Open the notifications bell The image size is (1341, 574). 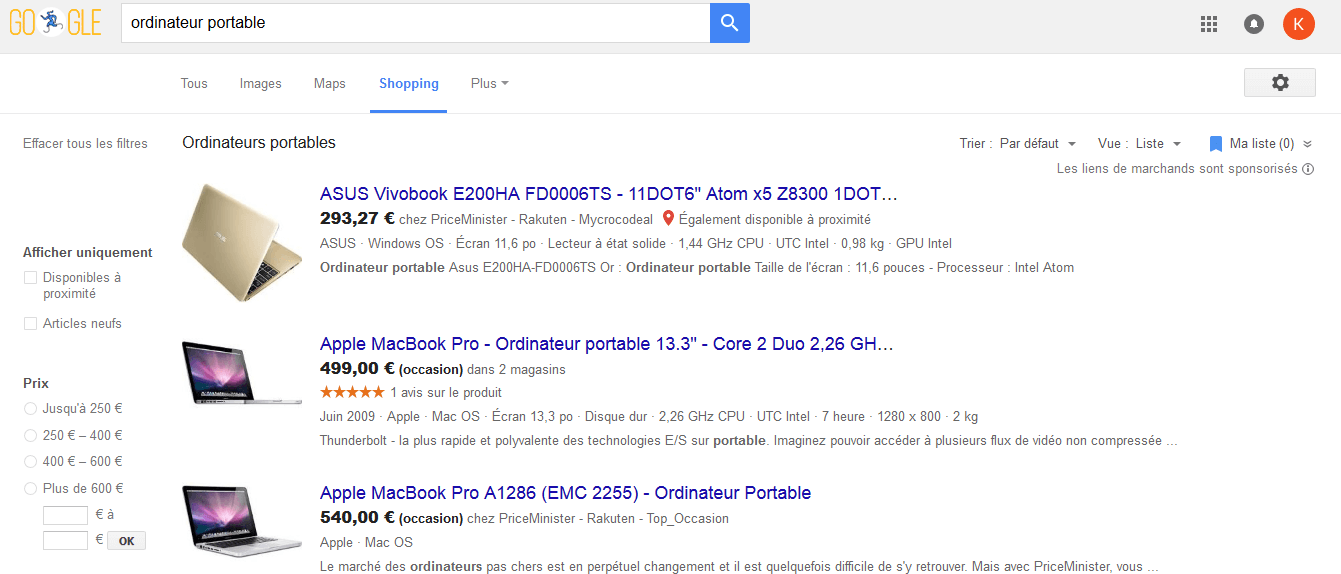click(1254, 24)
